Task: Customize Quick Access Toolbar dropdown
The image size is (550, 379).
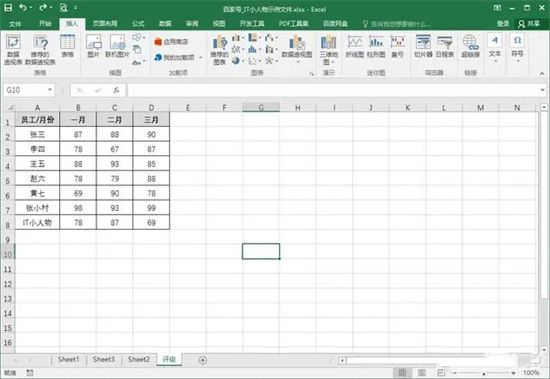Action: (x=76, y=7)
